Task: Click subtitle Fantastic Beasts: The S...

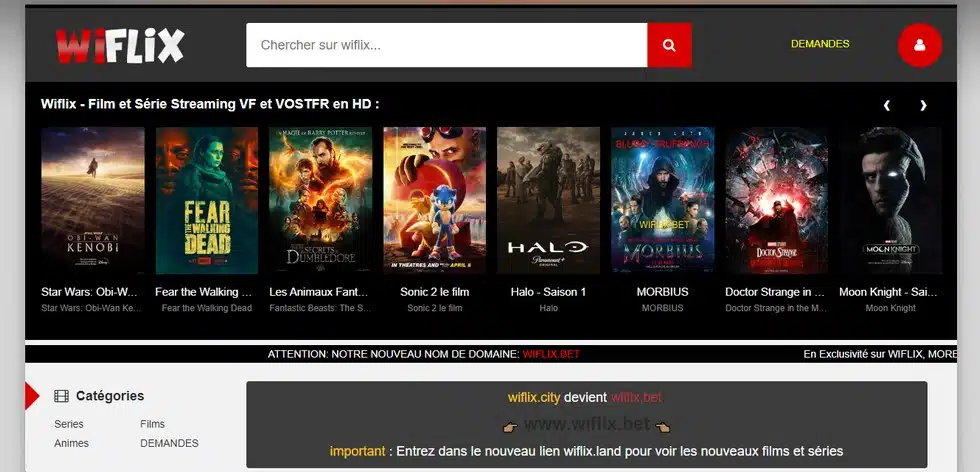Action: [321, 308]
